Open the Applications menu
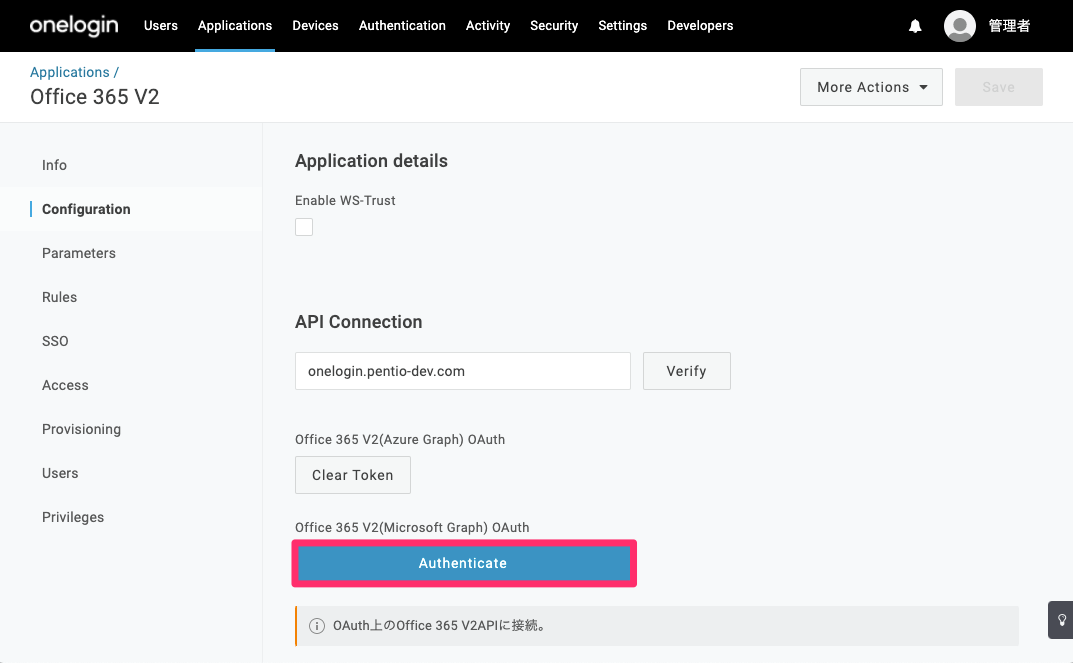The image size is (1073, 663). click(x=235, y=26)
